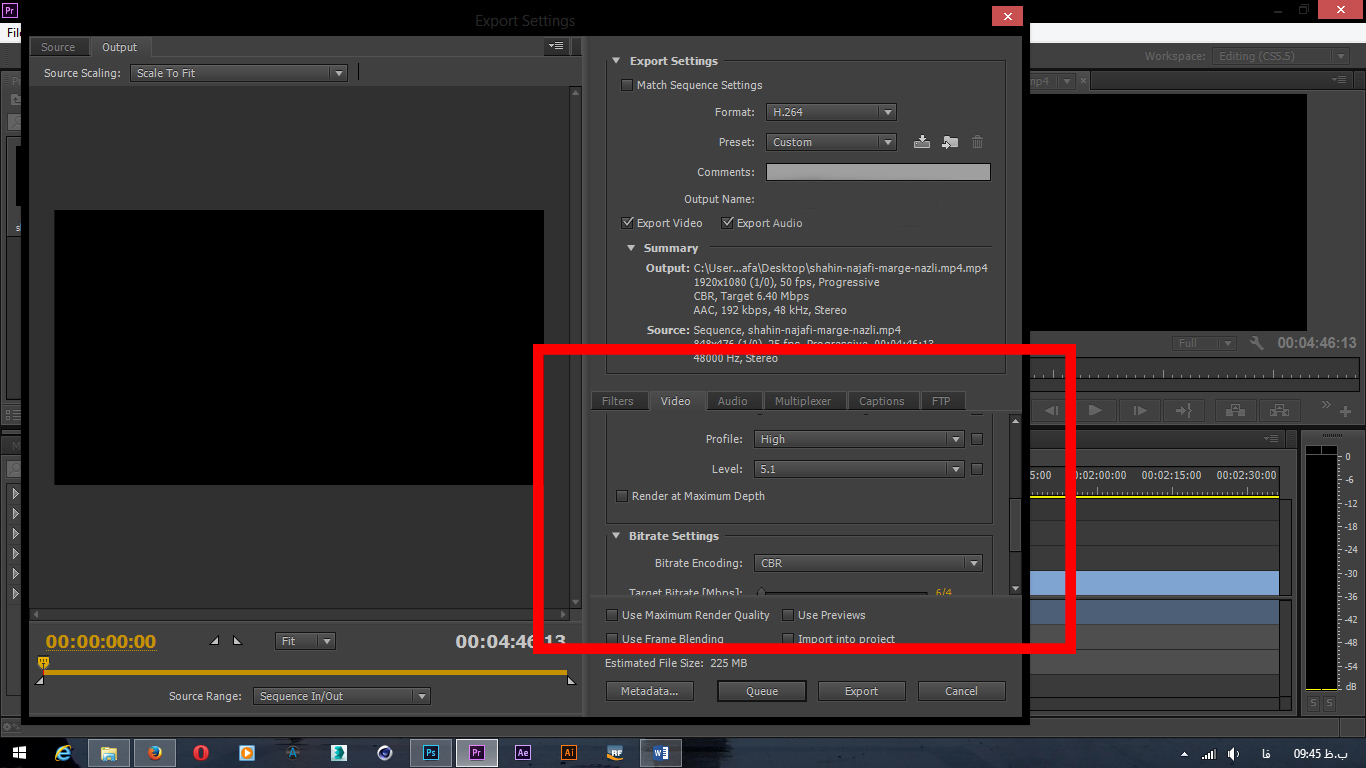Enable the Use Frame Blending checkbox
Screen dimensions: 1366x768
[612, 639]
